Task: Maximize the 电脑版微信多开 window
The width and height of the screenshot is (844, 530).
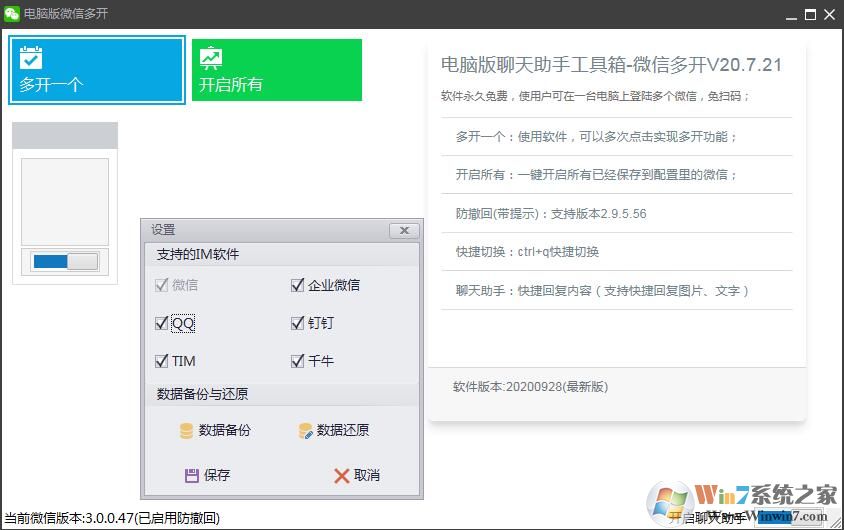Action: [x=810, y=15]
